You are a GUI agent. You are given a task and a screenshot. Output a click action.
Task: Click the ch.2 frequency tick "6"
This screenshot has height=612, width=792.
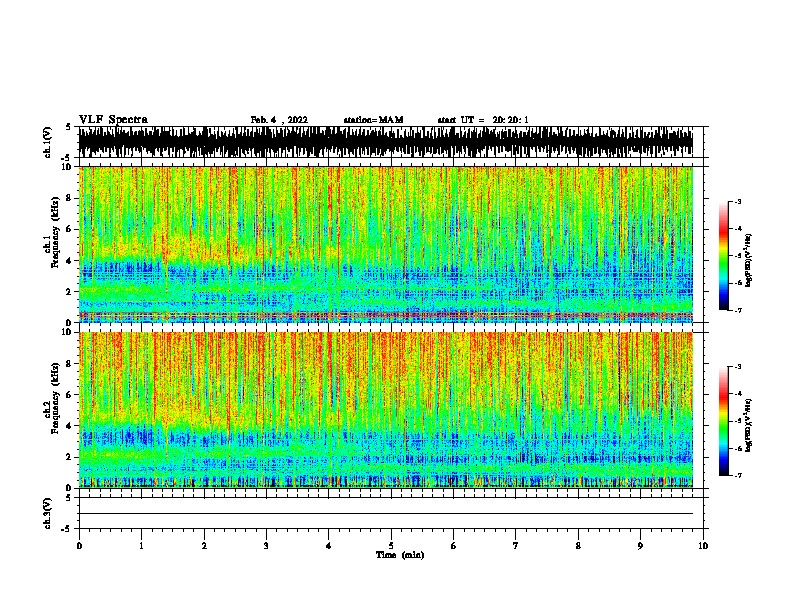tap(69, 394)
